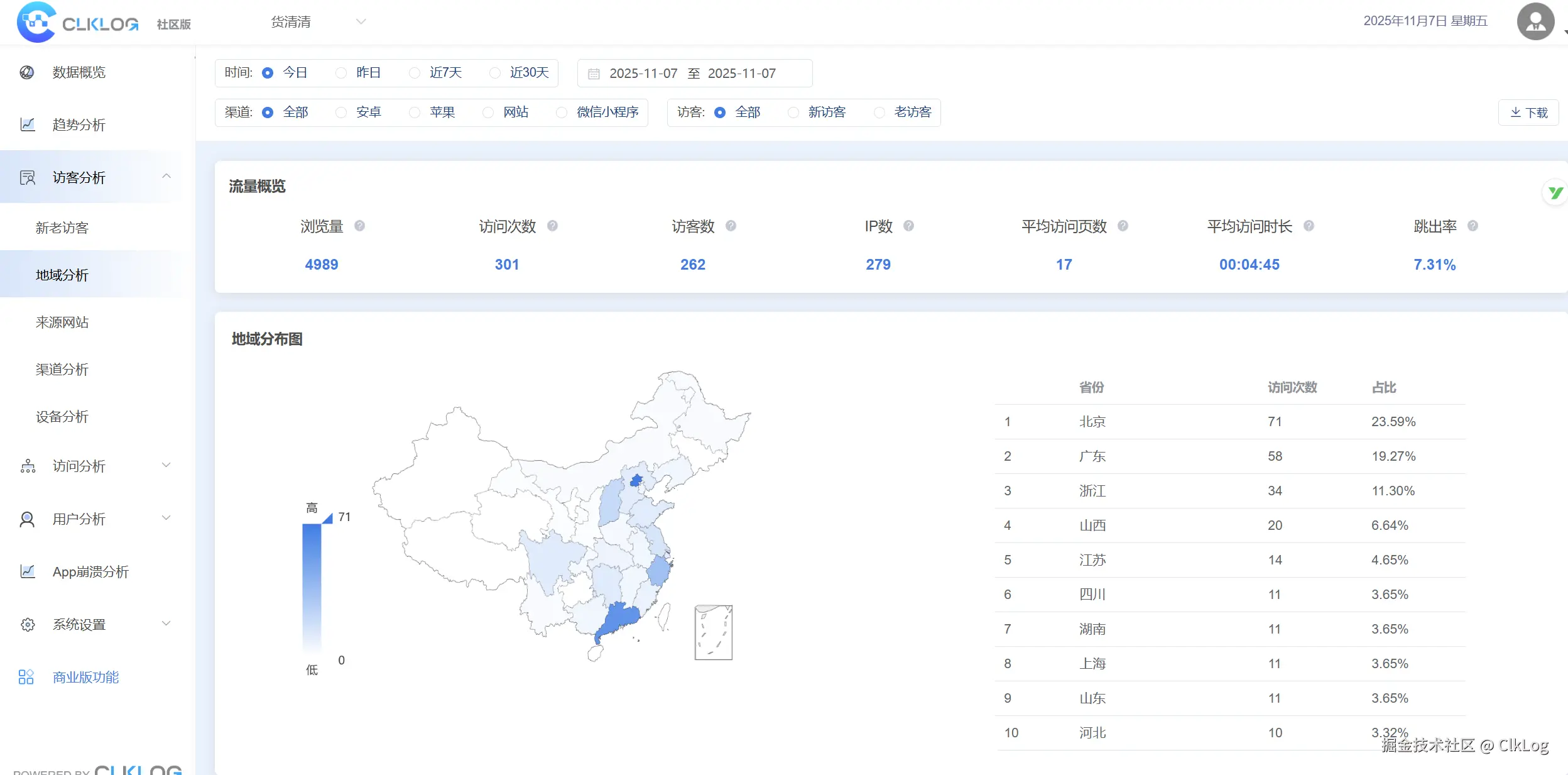Click the 数据概览 sidebar icon
Screen dimensions: 1568x775
27,72
